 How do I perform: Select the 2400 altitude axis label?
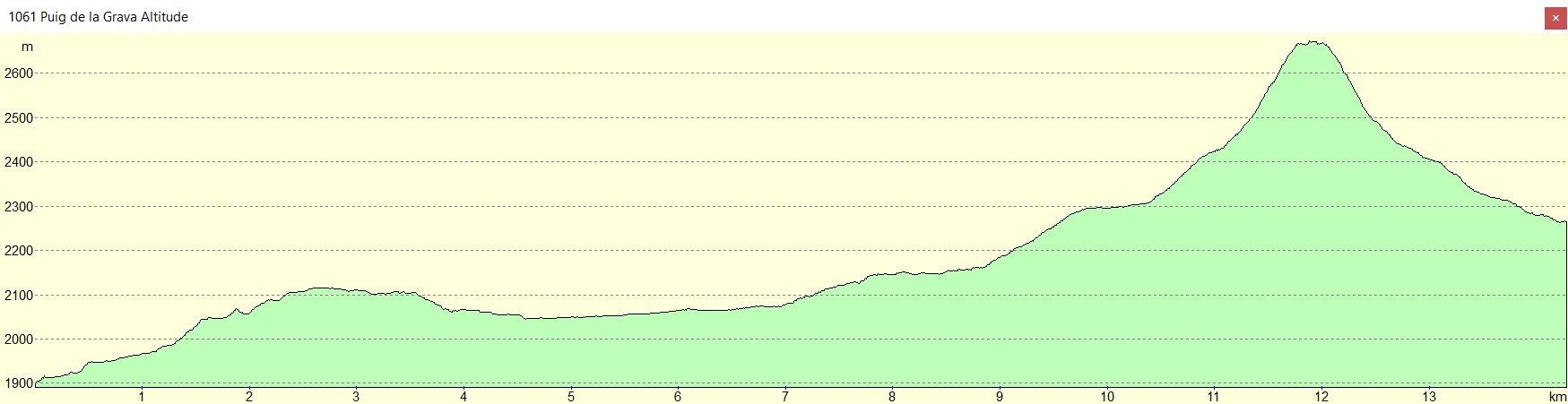point(19,162)
